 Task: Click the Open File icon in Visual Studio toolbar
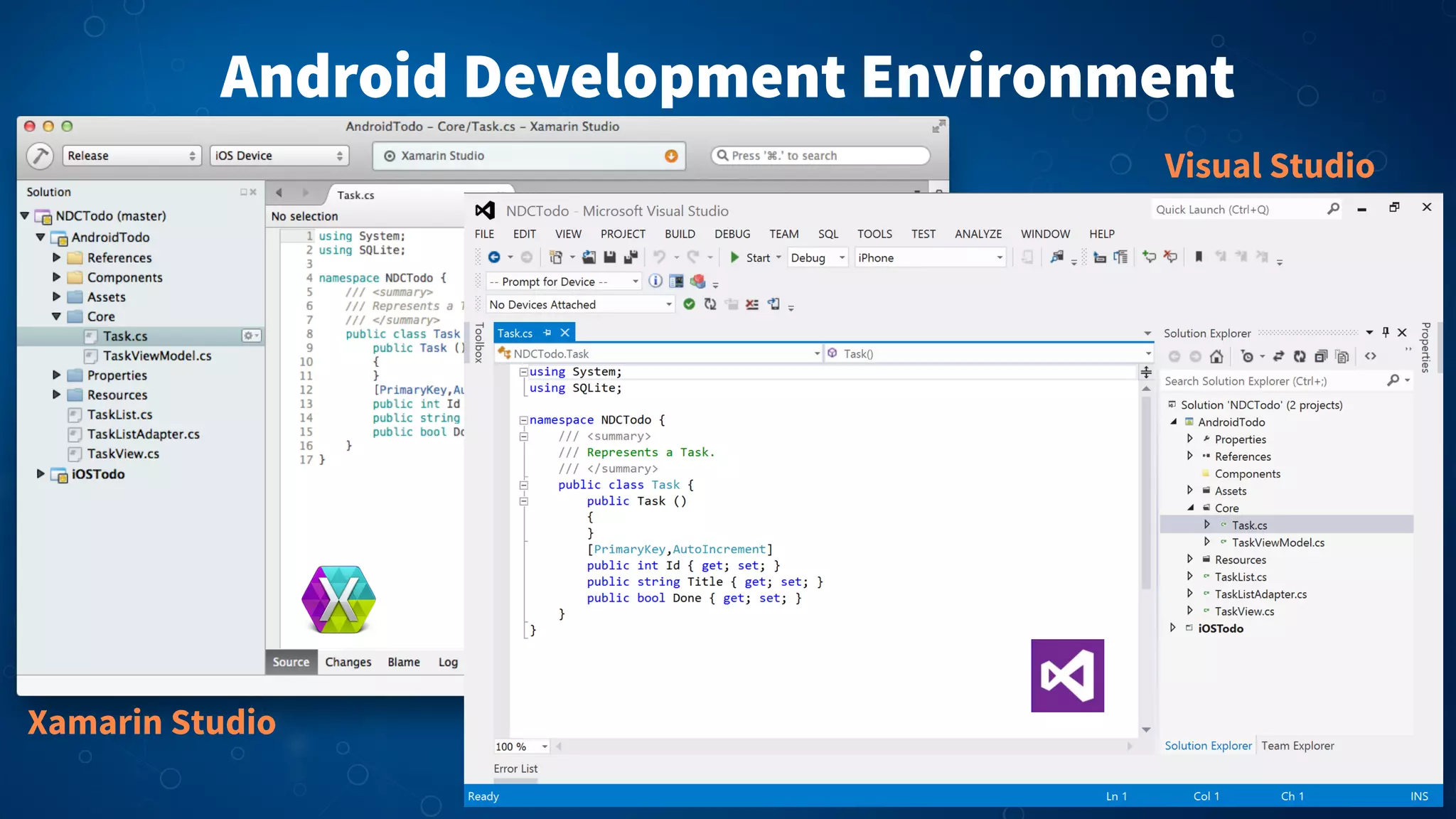[x=589, y=257]
